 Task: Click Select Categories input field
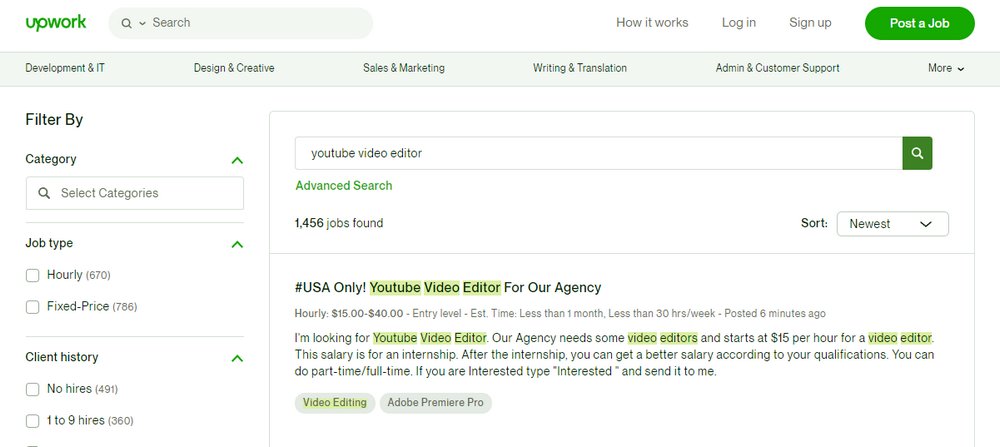pos(135,193)
